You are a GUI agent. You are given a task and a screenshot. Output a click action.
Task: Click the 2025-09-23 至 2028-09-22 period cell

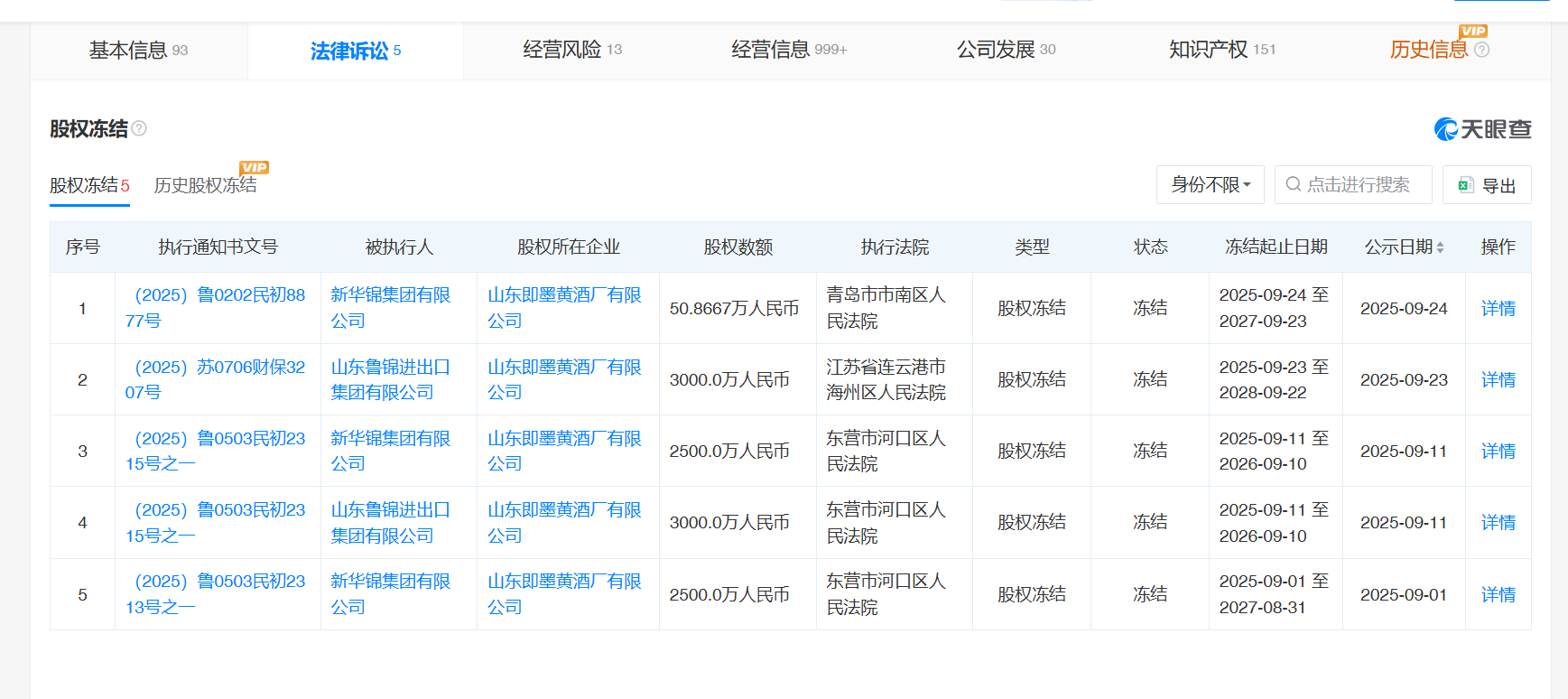click(x=1275, y=379)
